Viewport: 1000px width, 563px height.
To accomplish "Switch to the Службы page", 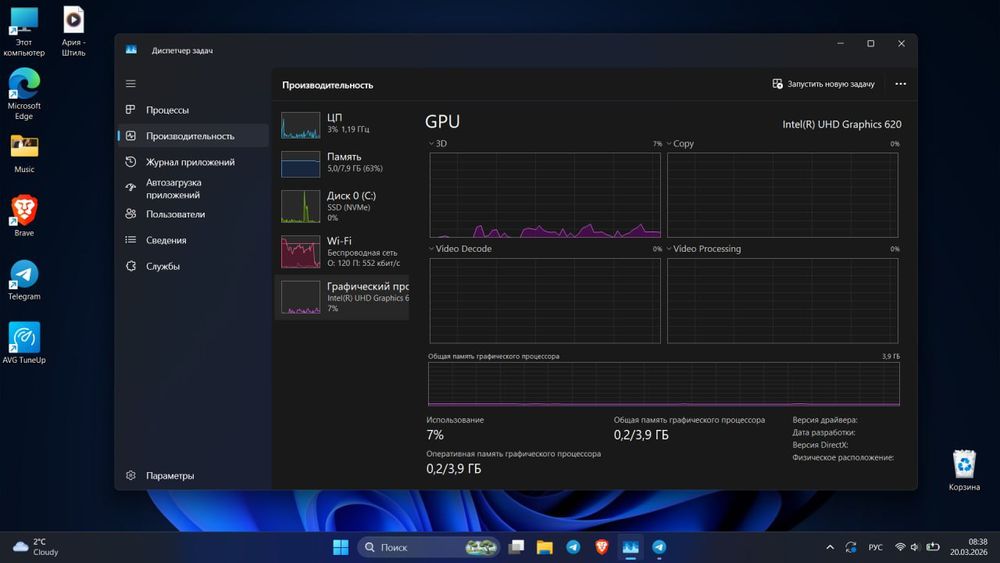I will 193,266.
